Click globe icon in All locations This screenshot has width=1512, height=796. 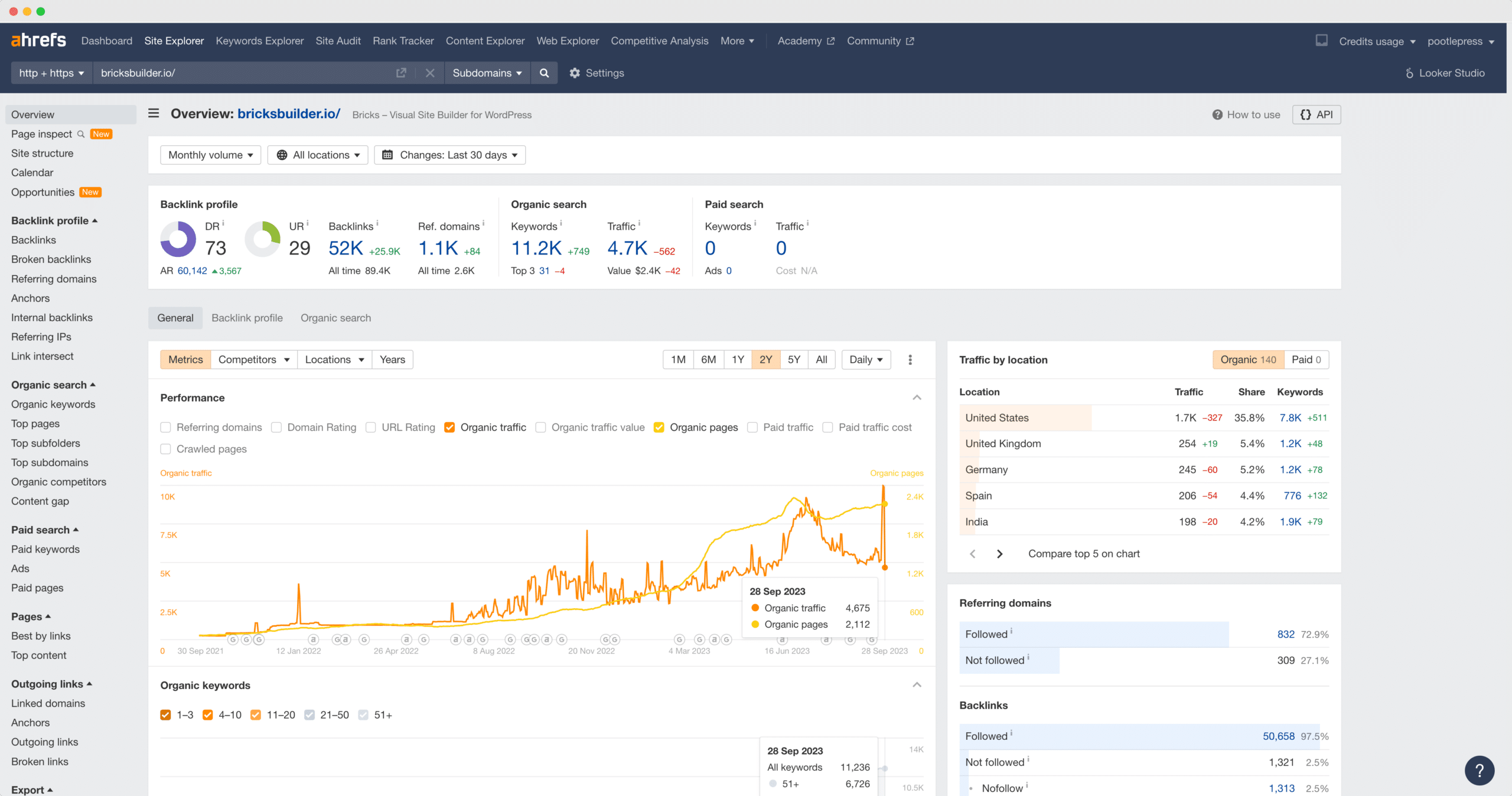click(282, 155)
